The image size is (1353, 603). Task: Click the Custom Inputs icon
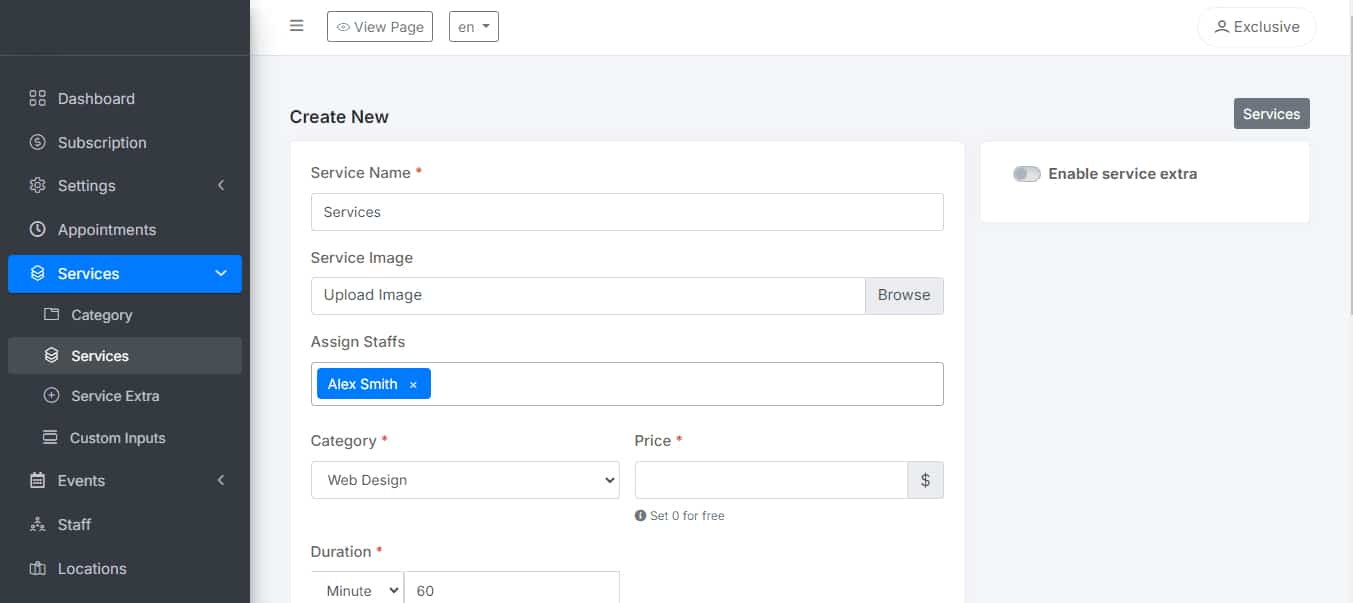click(x=50, y=438)
